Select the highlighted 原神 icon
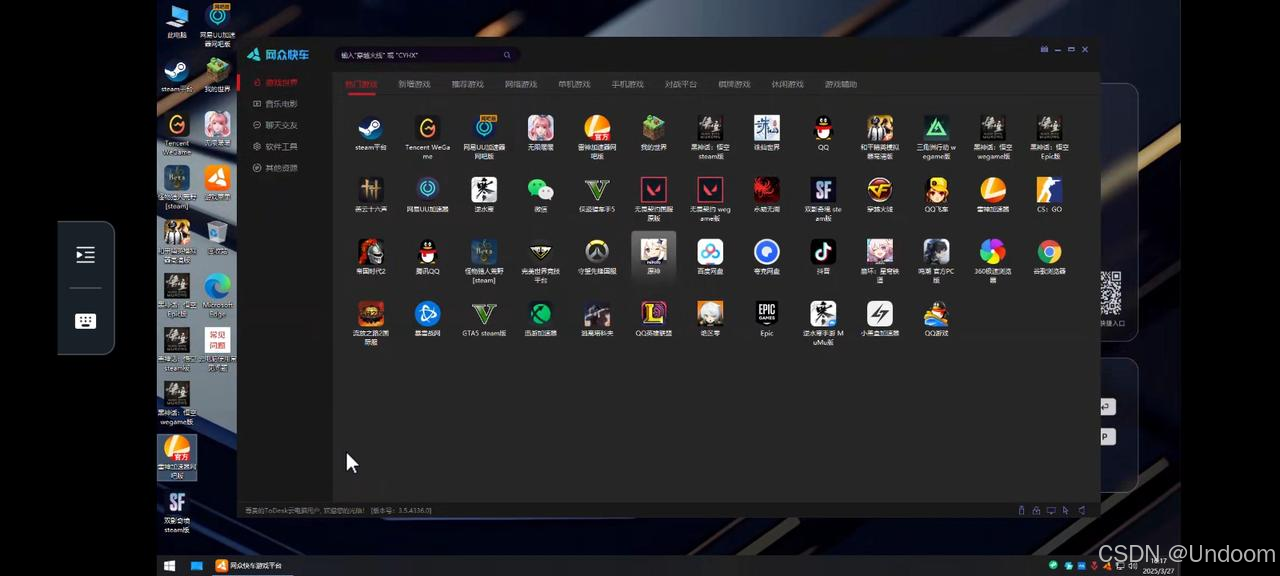 click(x=654, y=256)
